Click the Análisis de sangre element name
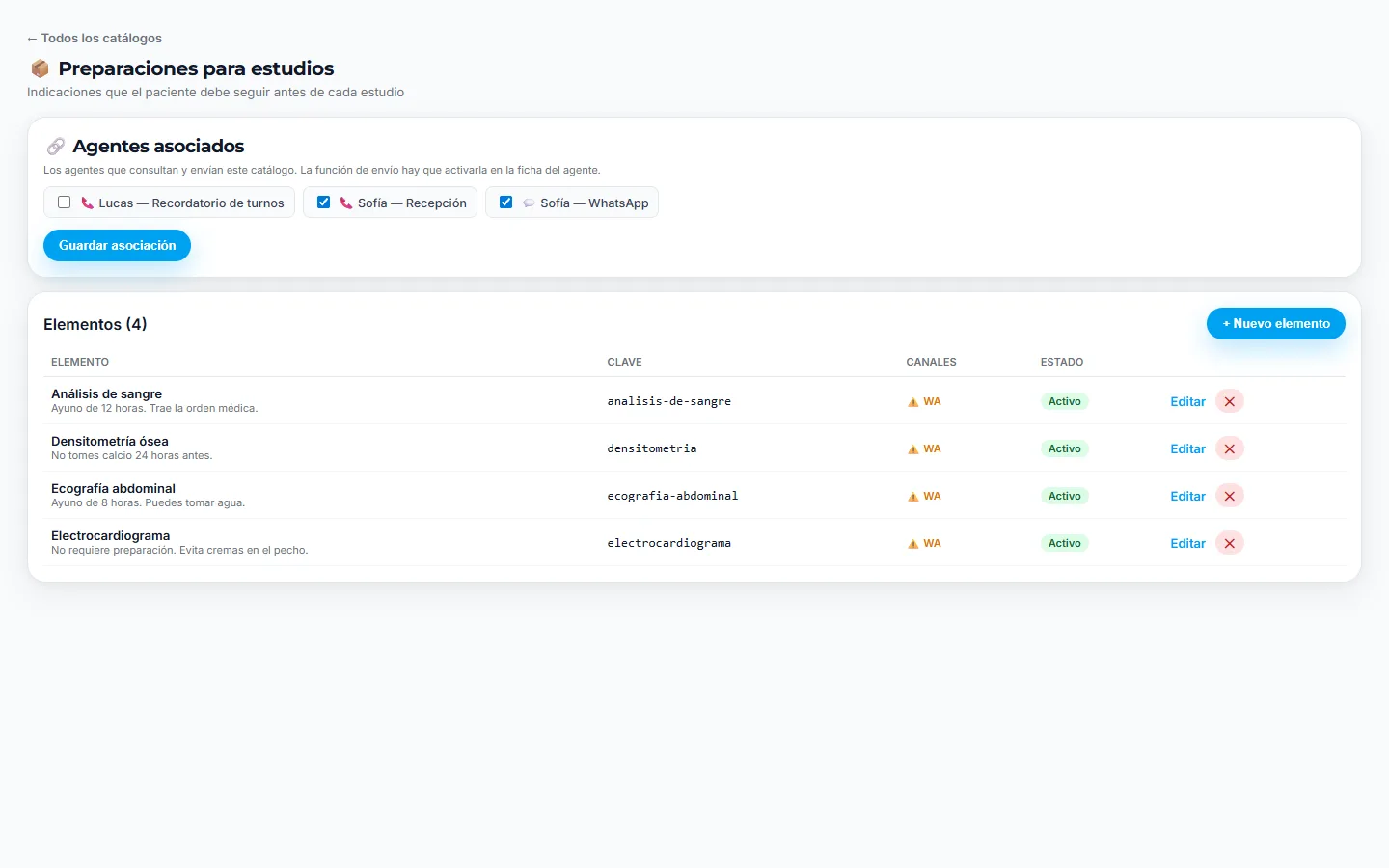This screenshot has width=1389, height=868. click(106, 393)
